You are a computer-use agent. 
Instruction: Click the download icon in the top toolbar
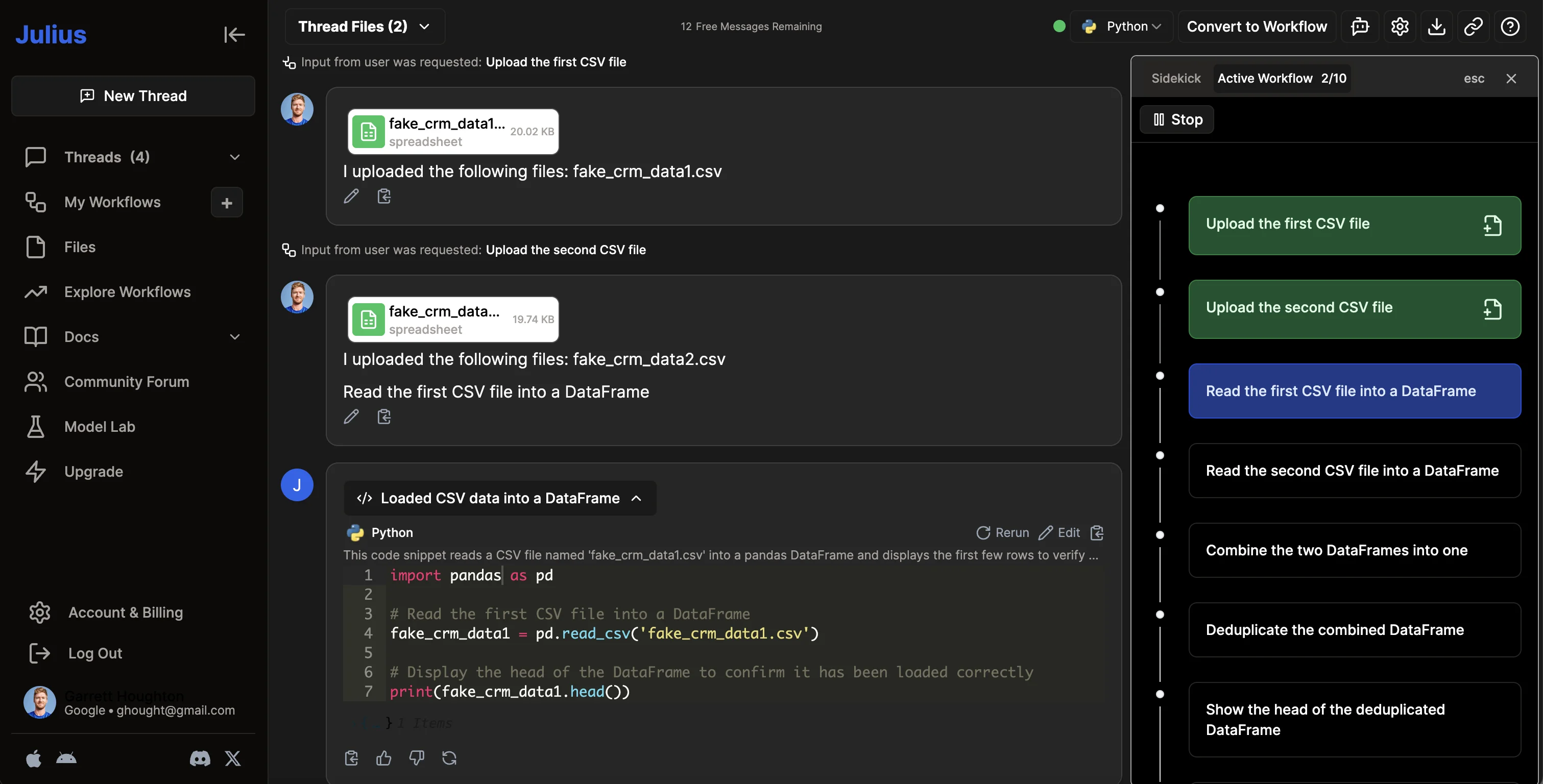click(1436, 27)
